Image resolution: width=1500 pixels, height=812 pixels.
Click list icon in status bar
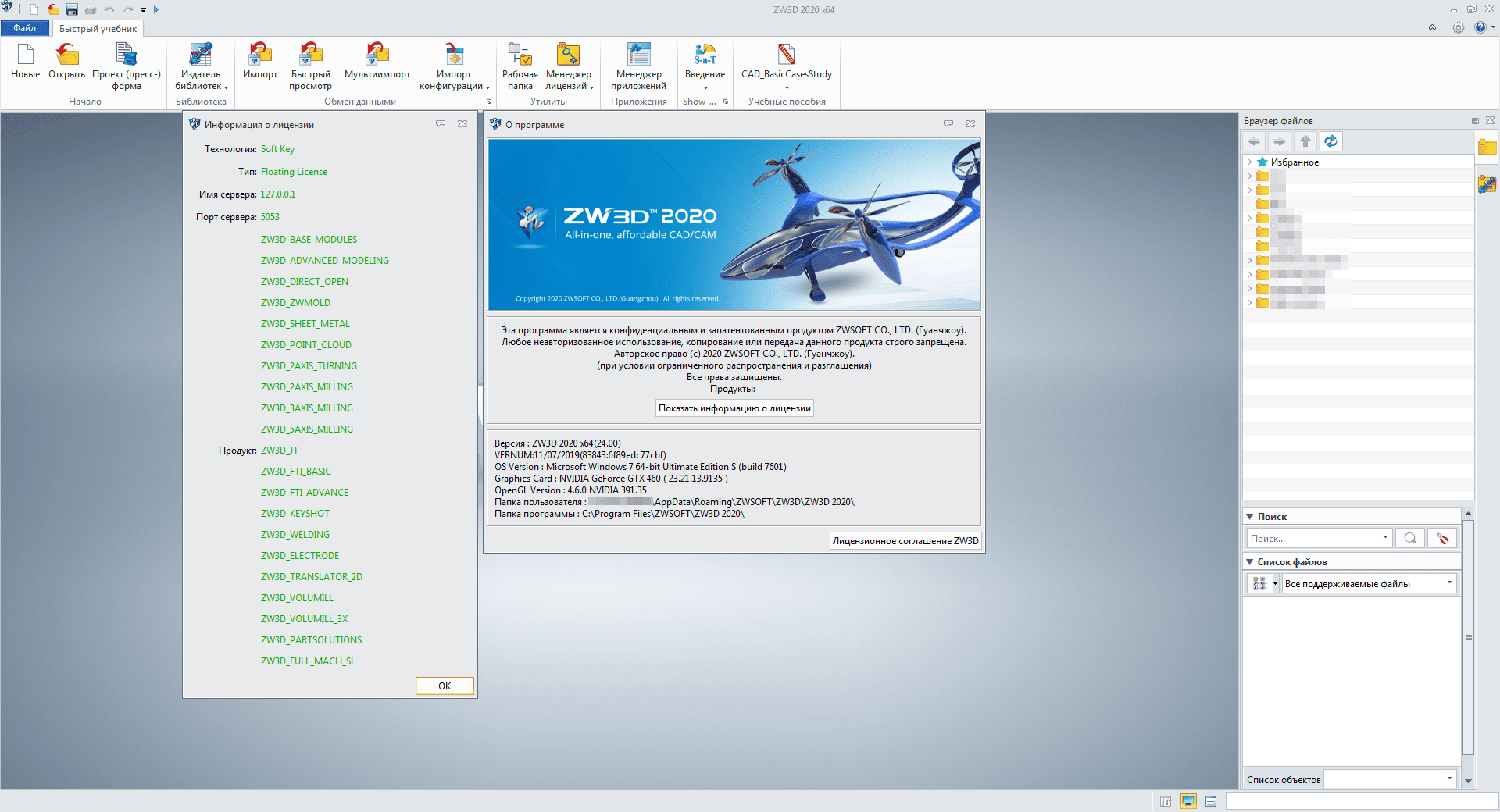(x=1211, y=801)
